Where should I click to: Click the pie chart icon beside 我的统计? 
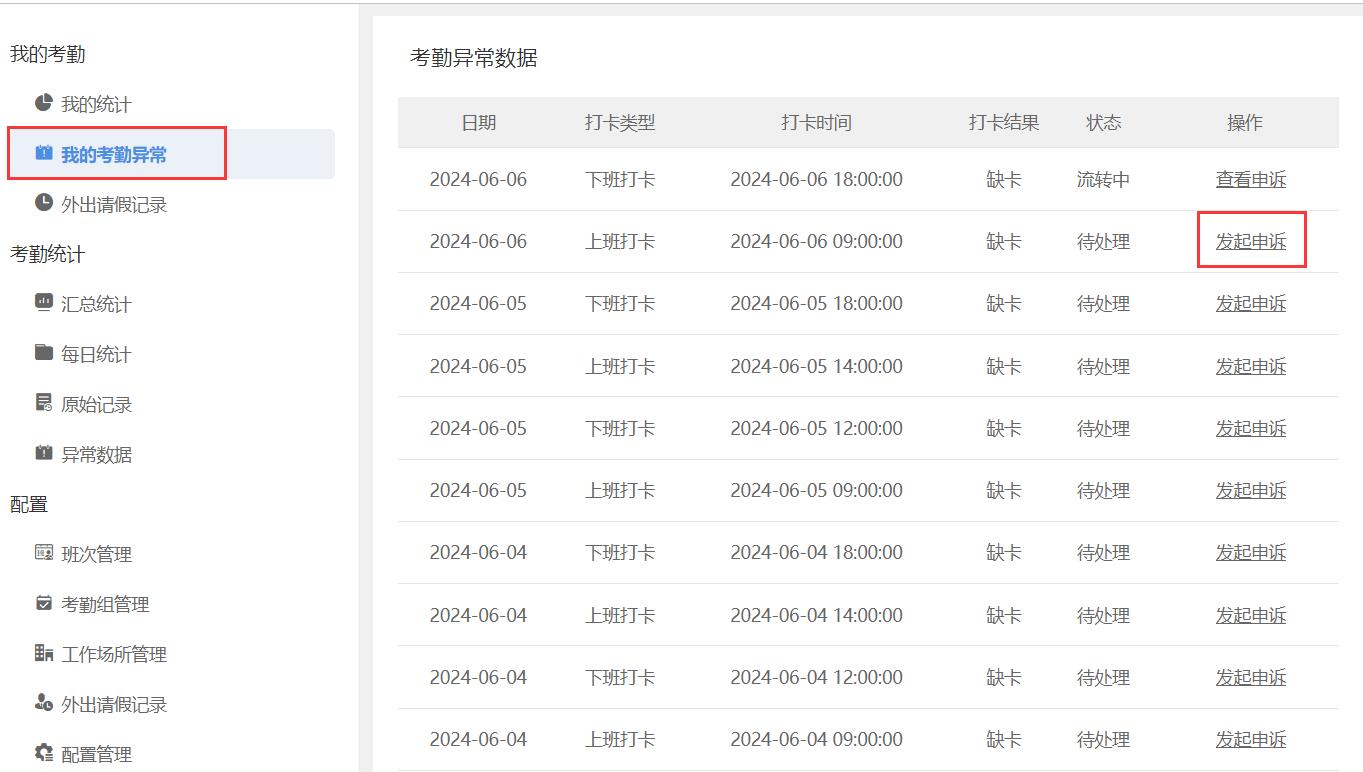[43, 103]
